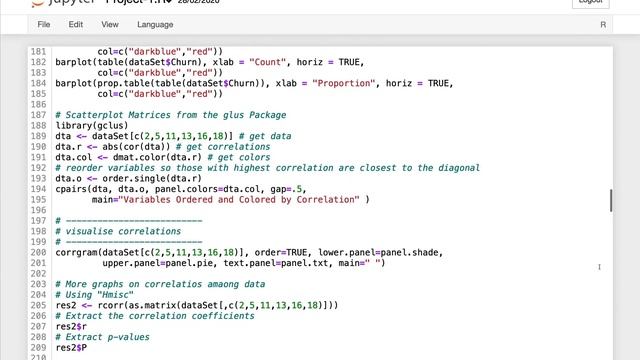Click the 'dta.o <- order.single(dta.r)' line
The height and width of the screenshot is (360, 640).
[129, 178]
